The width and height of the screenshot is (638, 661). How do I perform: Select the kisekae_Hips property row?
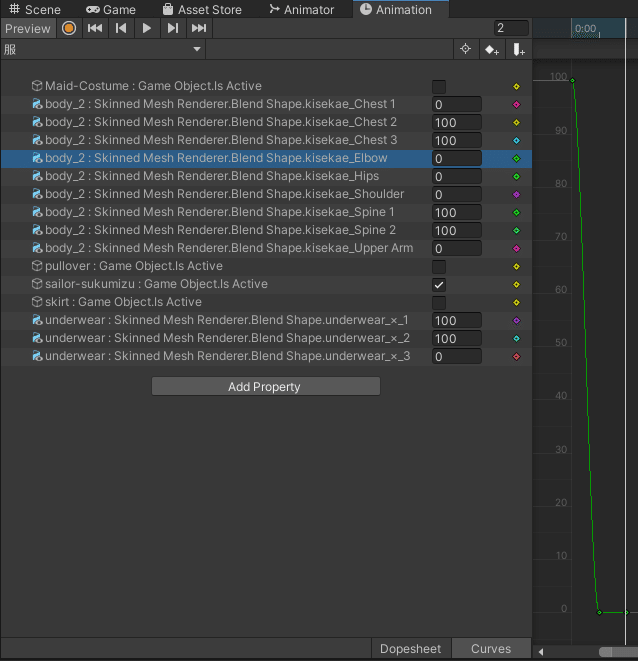coord(266,176)
